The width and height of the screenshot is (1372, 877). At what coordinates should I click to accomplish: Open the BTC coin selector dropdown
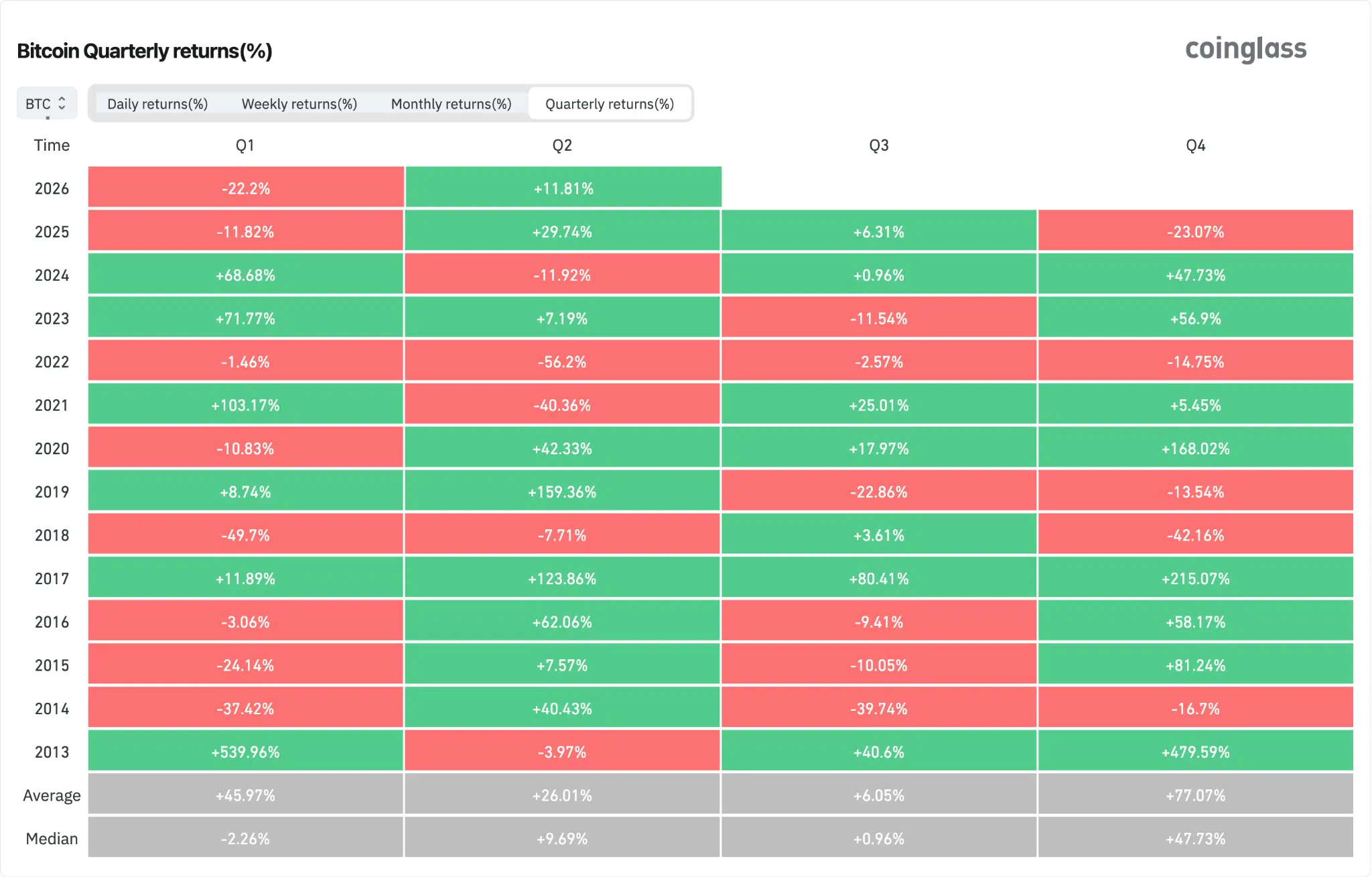(45, 103)
